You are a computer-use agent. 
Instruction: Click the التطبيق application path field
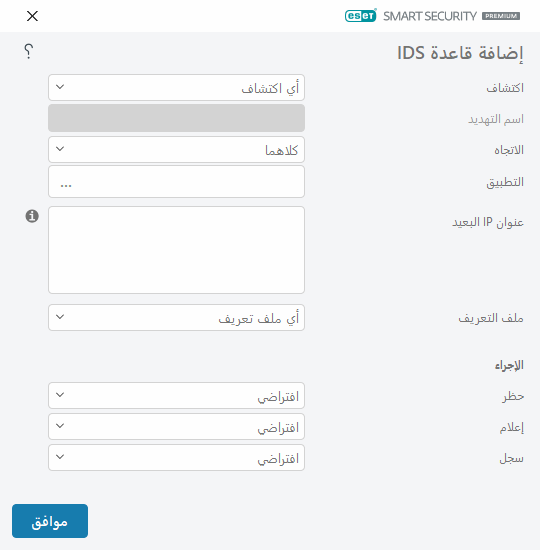176,182
